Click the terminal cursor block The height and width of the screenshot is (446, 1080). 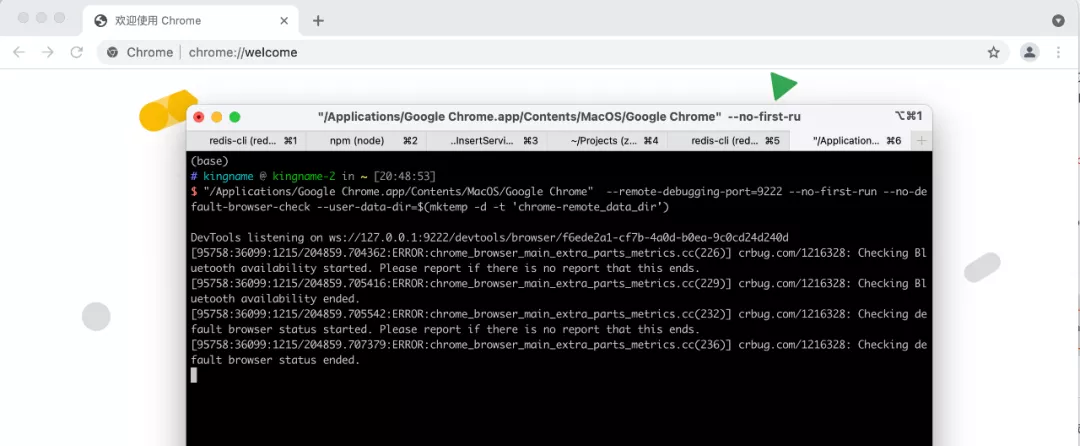pyautogui.click(x=194, y=374)
